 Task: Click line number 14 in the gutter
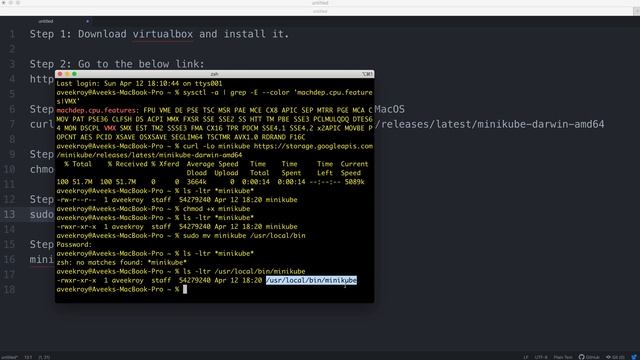[9, 229]
